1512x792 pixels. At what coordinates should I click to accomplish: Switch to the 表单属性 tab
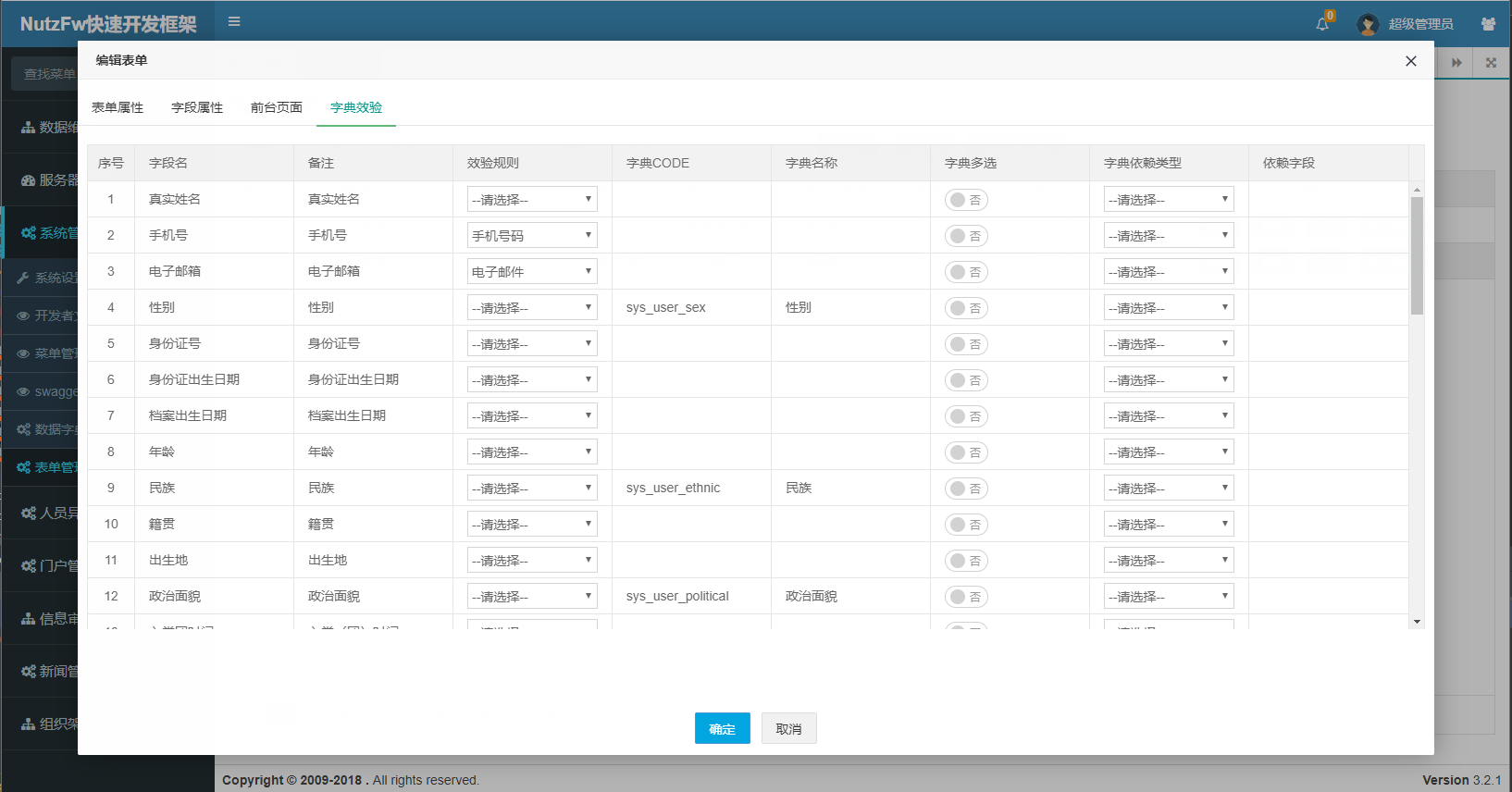118,107
